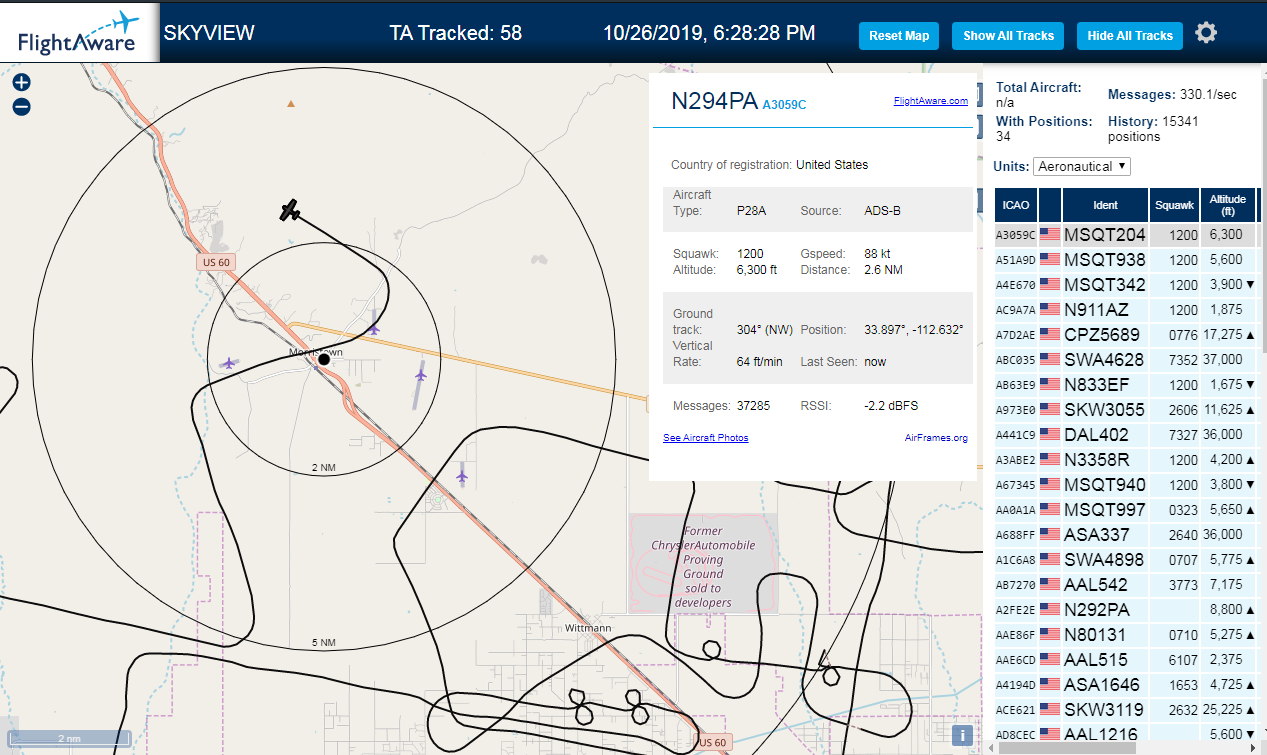The image size is (1267, 755).
Task: Sort table by Altitude (ft) column header
Action: (x=1228, y=205)
